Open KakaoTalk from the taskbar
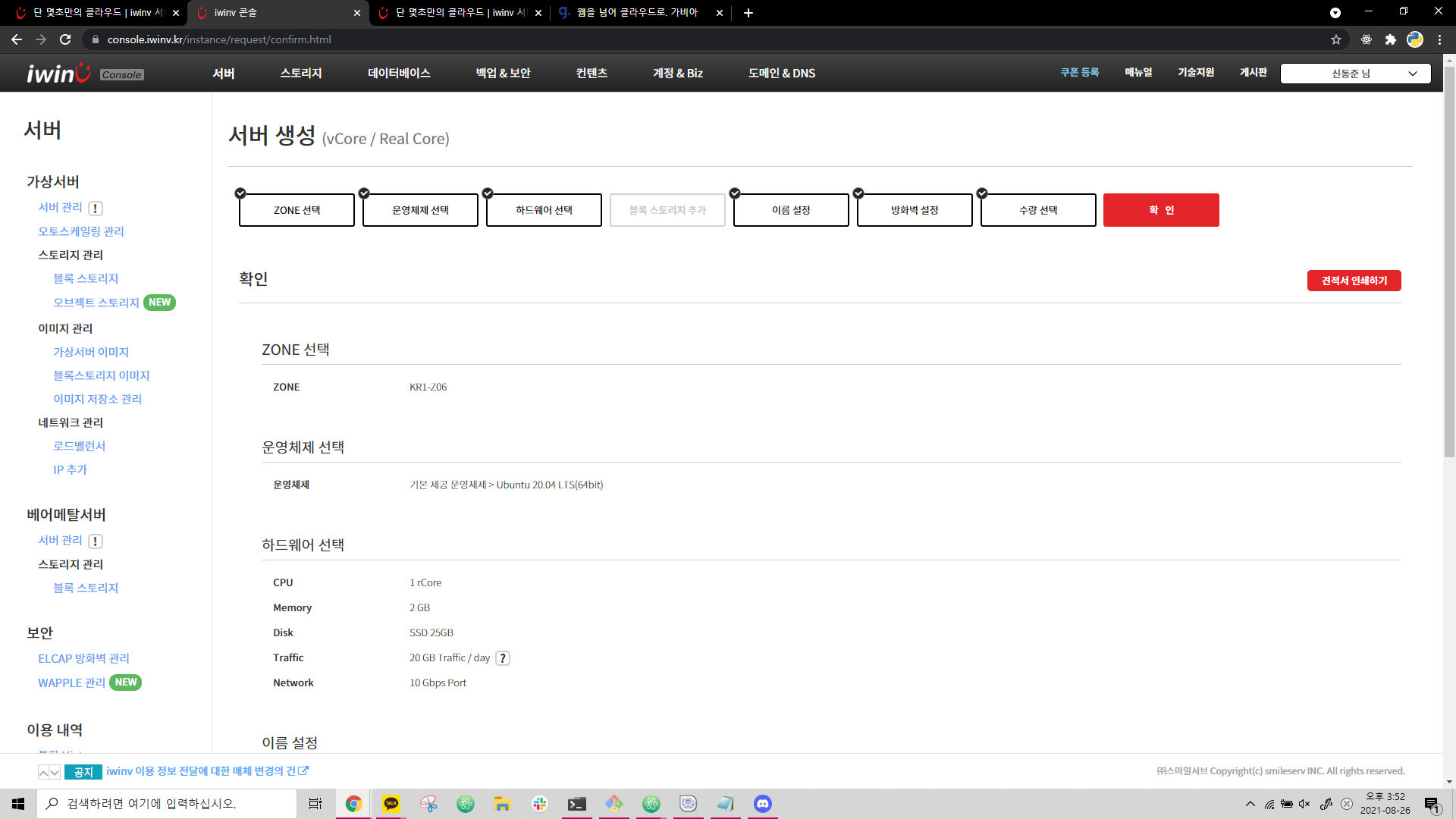 pos(391,804)
